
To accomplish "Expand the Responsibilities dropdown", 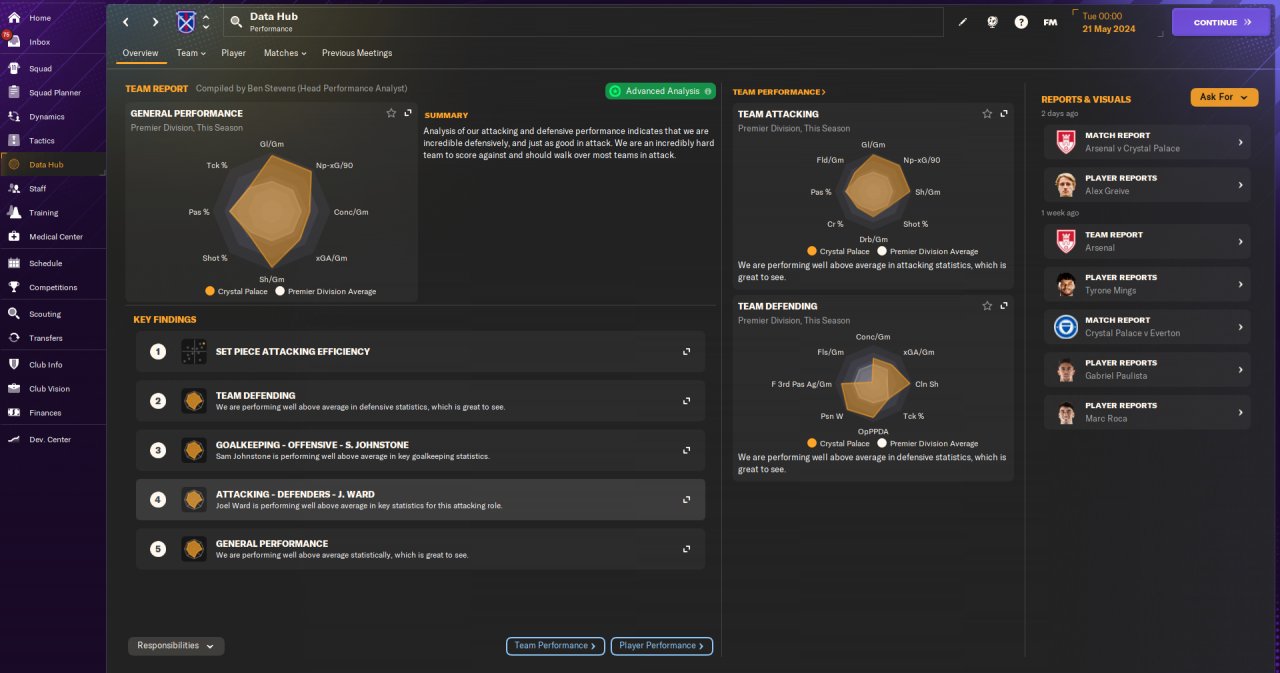I will pyautogui.click(x=176, y=646).
